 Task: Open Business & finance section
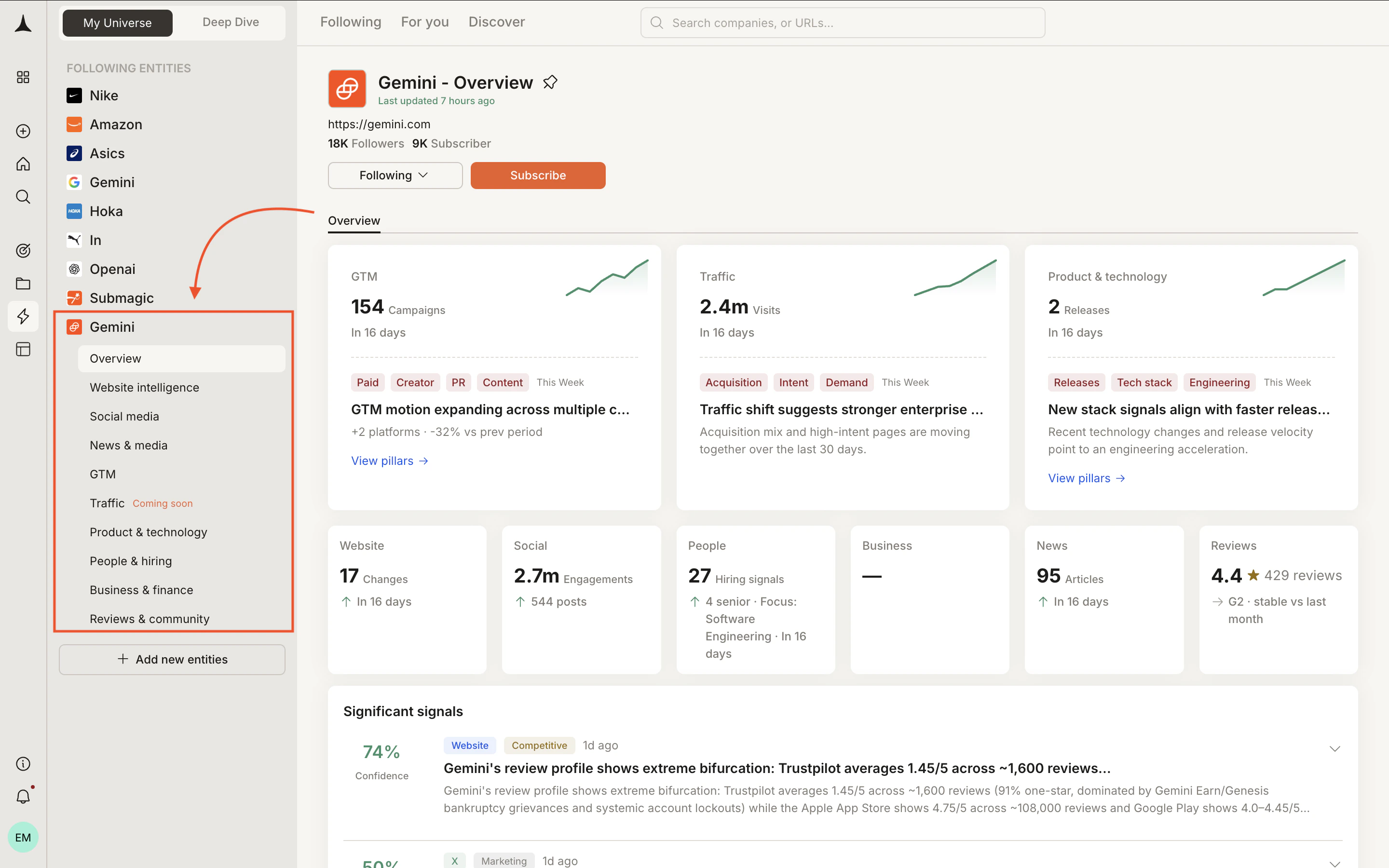(x=141, y=590)
